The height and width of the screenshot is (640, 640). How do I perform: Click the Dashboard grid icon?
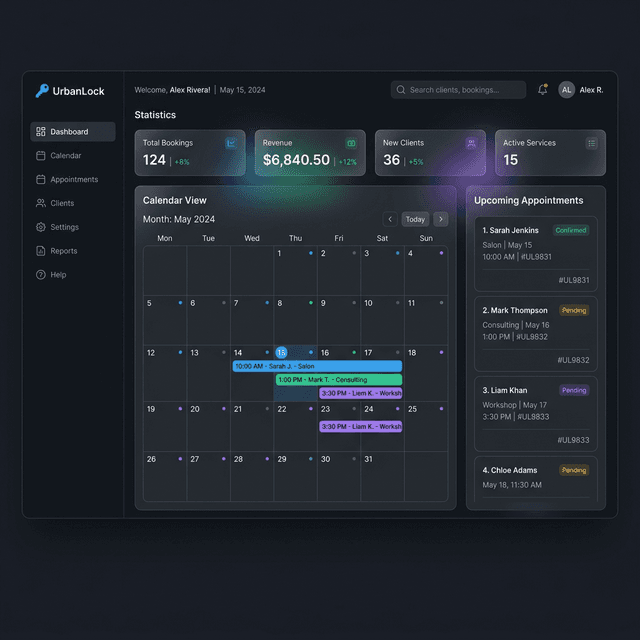[x=41, y=131]
